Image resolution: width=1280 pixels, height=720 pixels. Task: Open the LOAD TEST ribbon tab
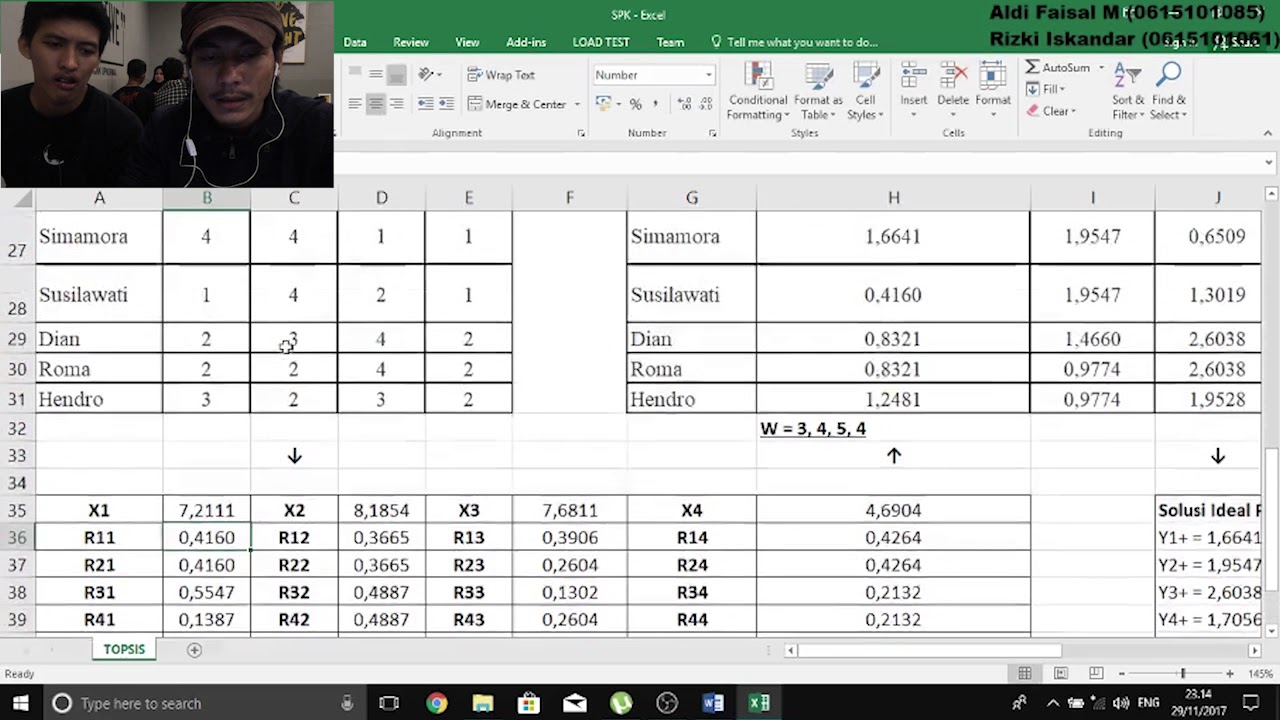point(601,42)
